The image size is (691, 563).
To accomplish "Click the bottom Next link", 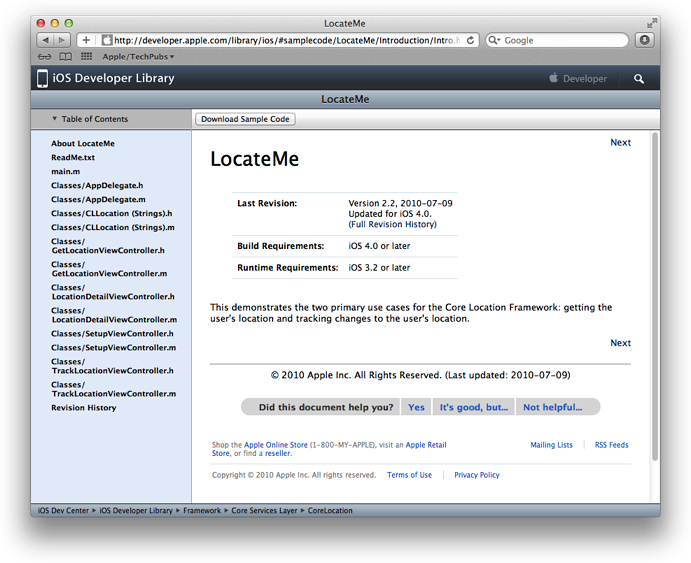I will point(620,343).
